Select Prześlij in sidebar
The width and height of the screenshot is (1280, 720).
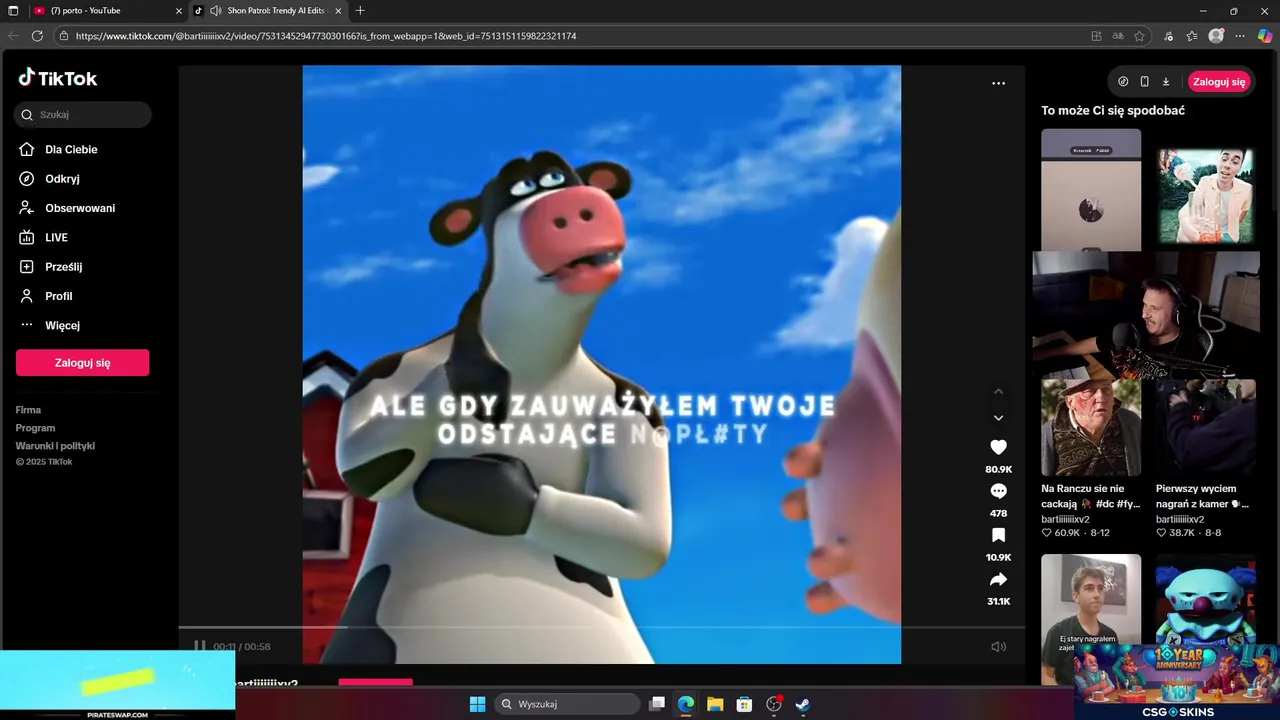(x=50, y=267)
